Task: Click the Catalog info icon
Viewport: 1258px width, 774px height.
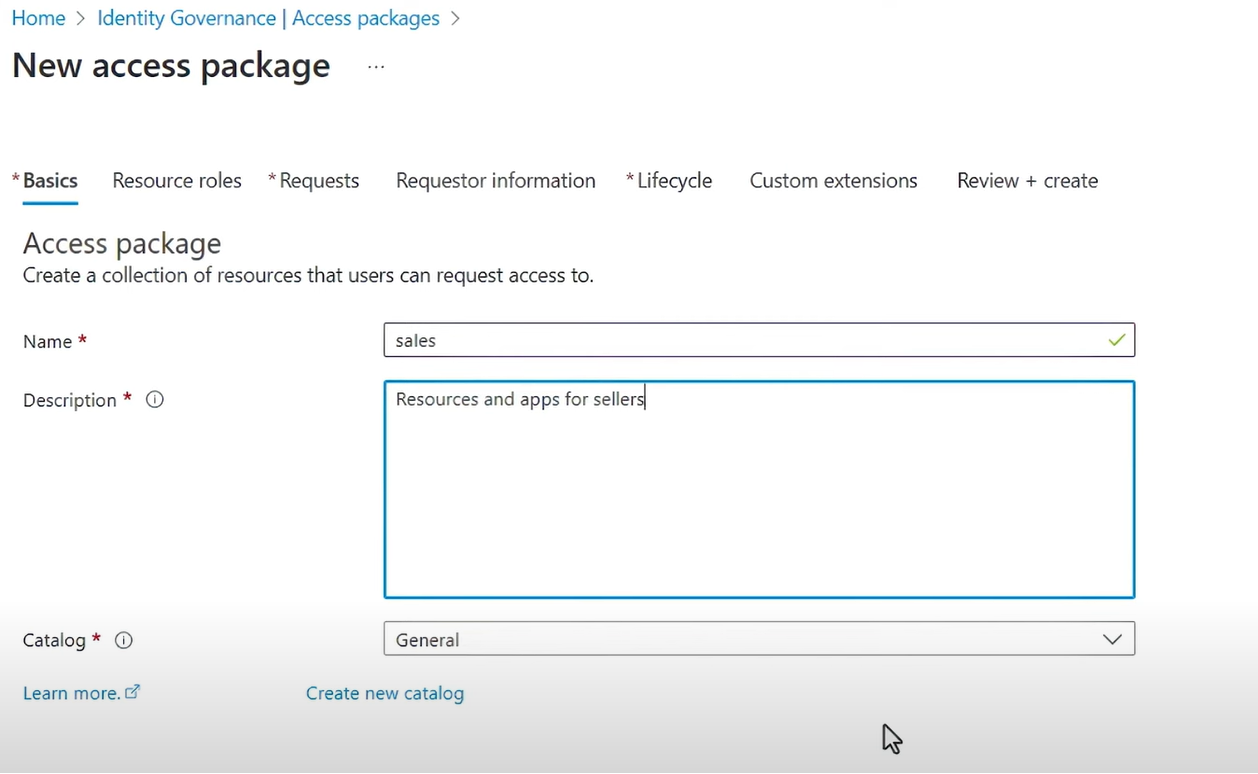Action: [x=124, y=640]
